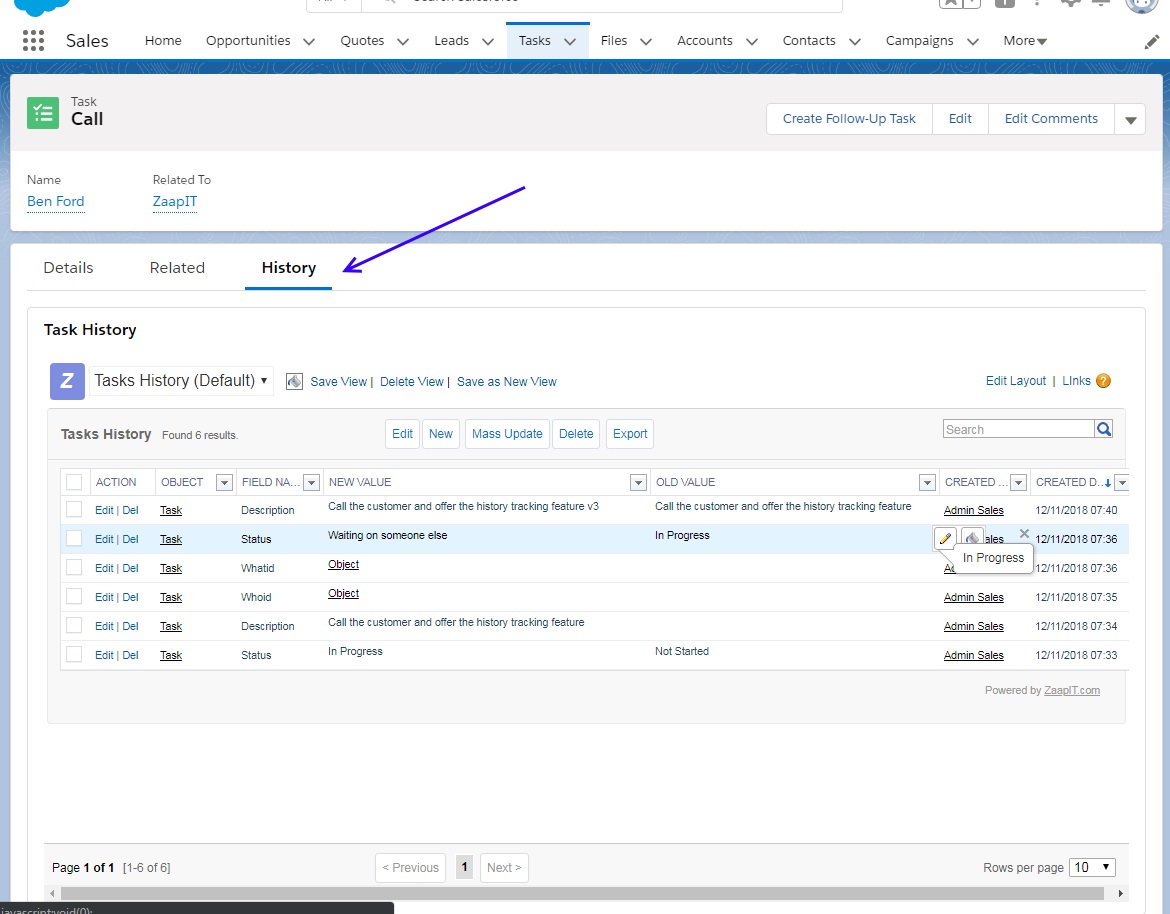Open the Files nav tab
Image resolution: width=1170 pixels, height=914 pixels.
coord(613,40)
